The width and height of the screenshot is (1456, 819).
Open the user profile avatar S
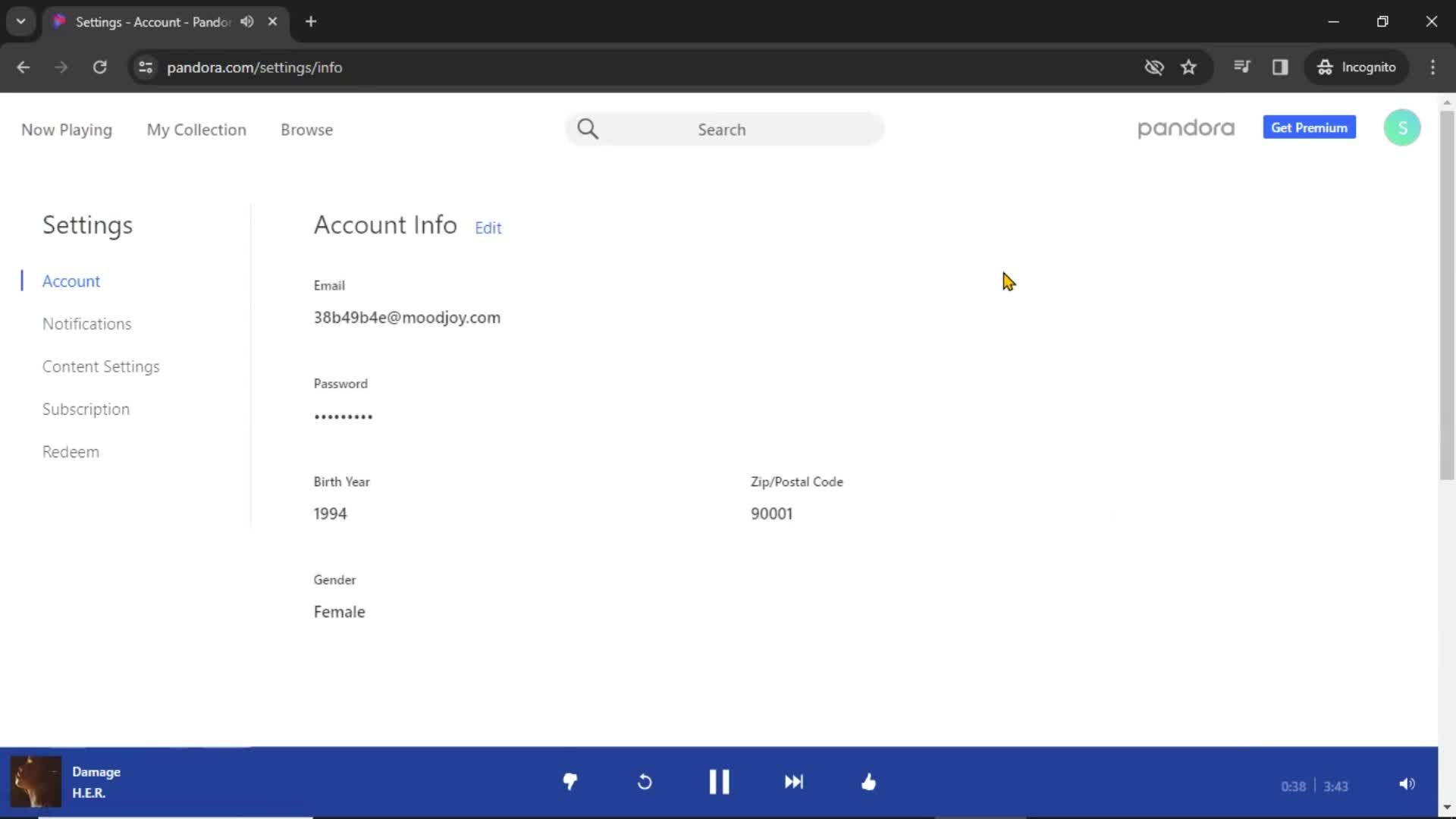[x=1402, y=127]
